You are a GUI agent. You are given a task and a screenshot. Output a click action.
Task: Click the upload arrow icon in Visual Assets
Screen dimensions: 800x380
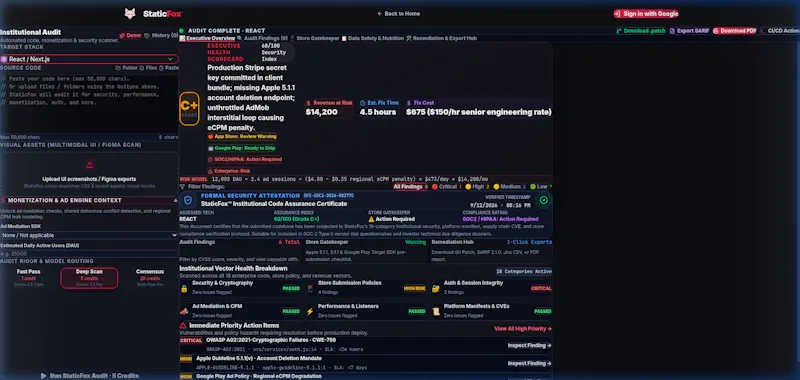pyautogui.click(x=89, y=165)
